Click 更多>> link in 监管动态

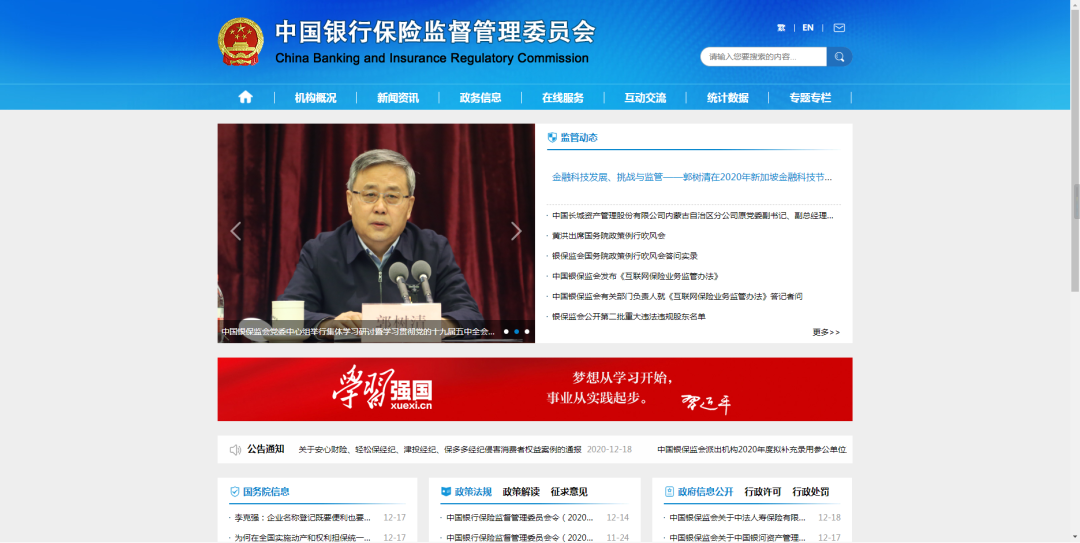point(826,332)
